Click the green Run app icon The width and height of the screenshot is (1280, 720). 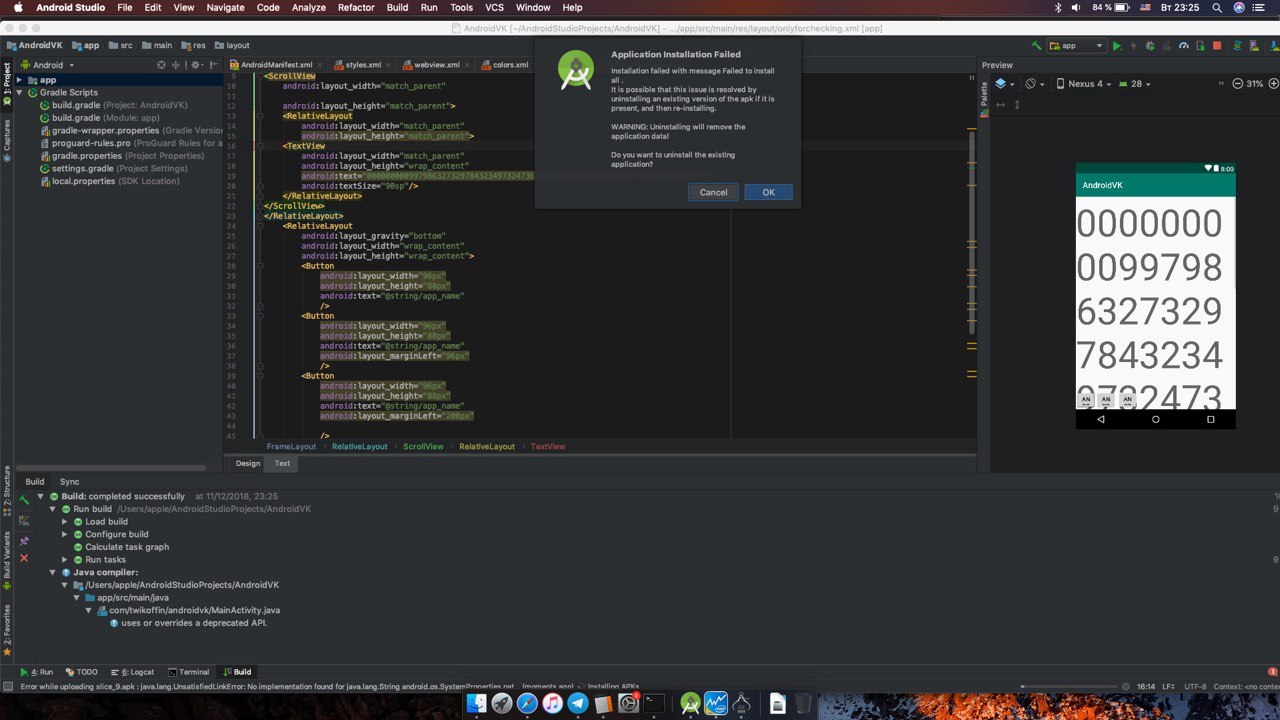pos(1117,46)
